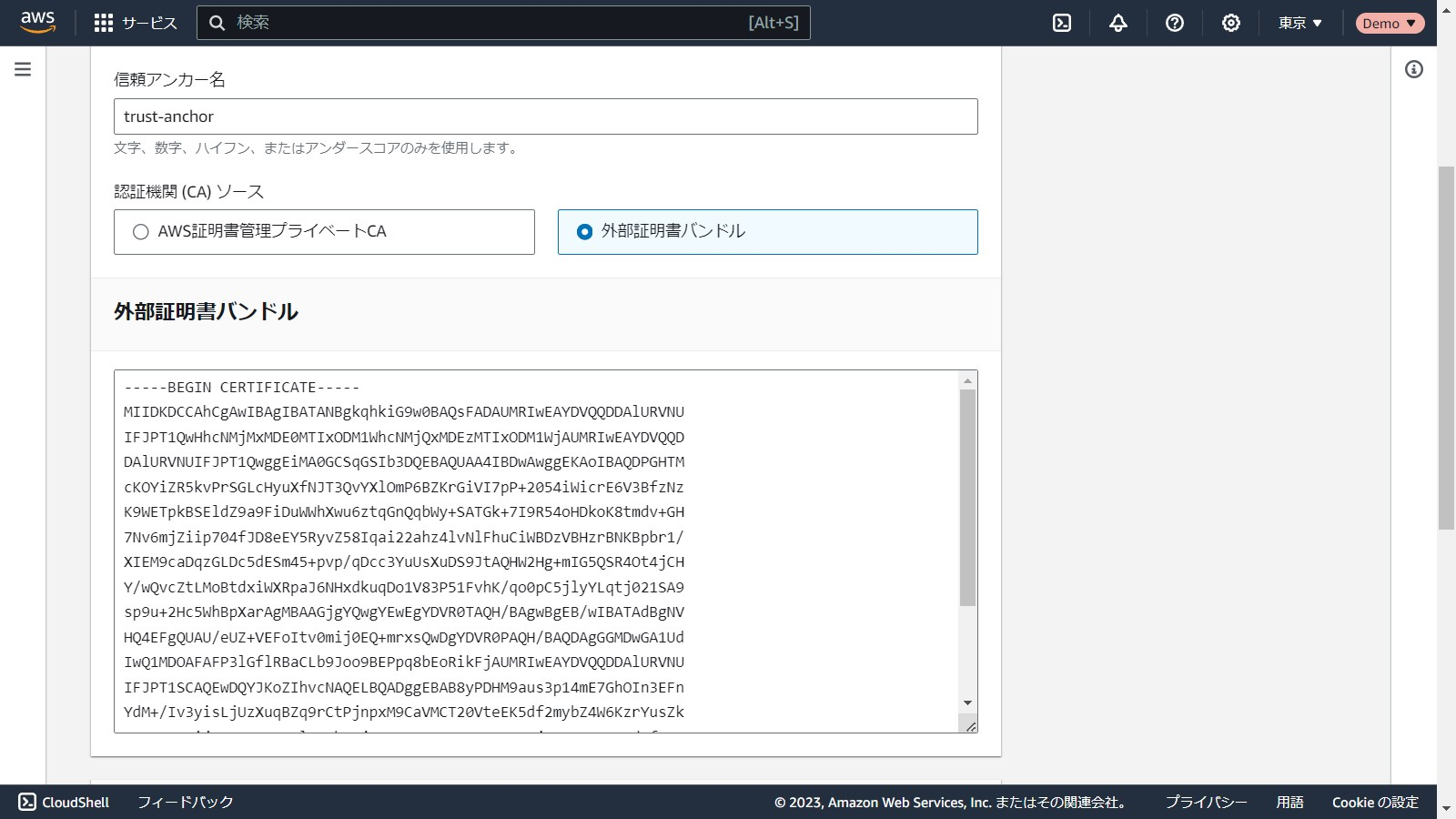Open the Demo account dropdown
The image size is (1456, 819).
(1389, 23)
